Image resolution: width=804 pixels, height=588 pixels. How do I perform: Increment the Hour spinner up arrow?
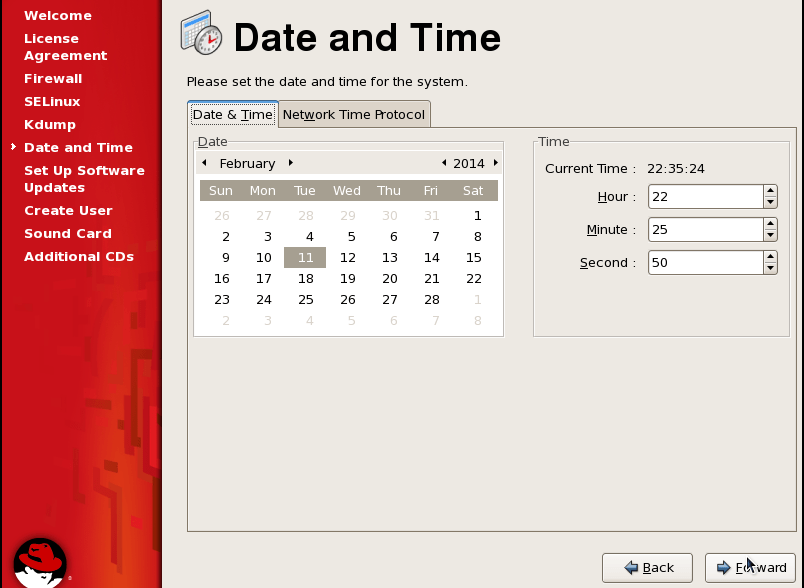point(770,191)
